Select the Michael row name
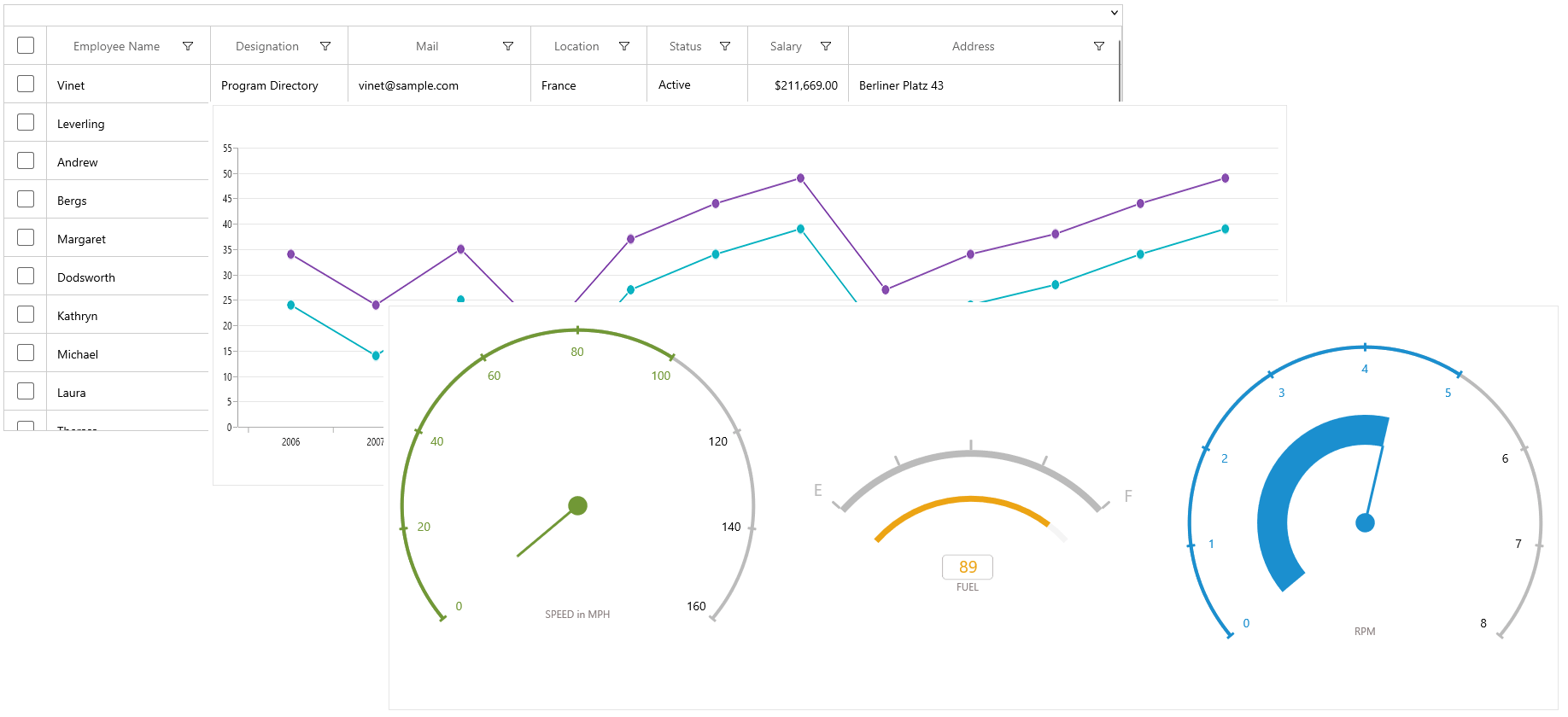The height and width of the screenshot is (717, 1568). click(78, 354)
